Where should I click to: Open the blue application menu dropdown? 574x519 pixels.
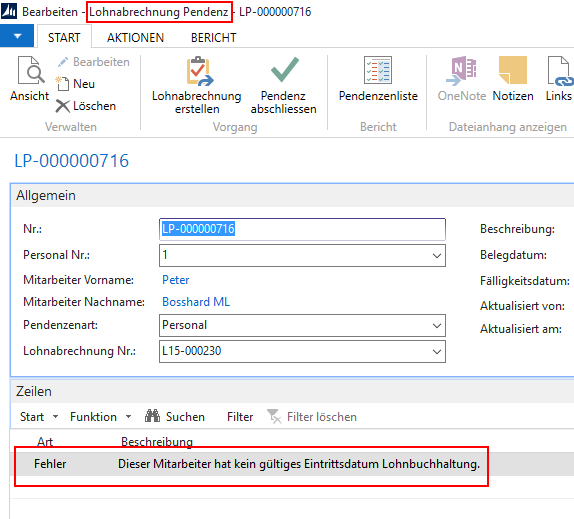pyautogui.click(x=17, y=36)
